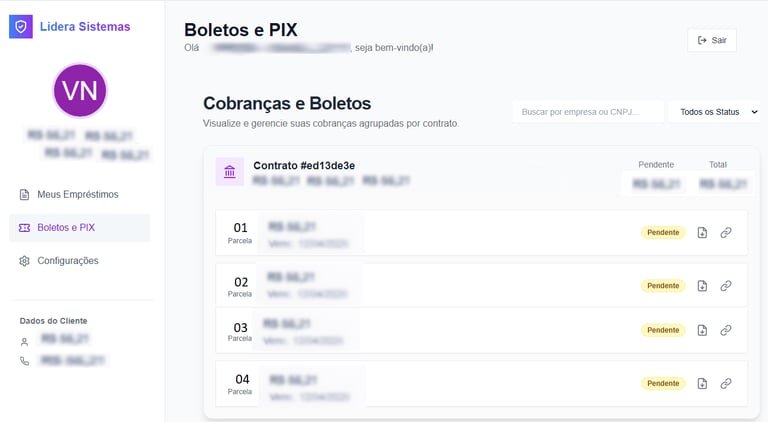768x422 pixels.
Task: Download boleto file for Parcela 03
Action: pyautogui.click(x=702, y=330)
